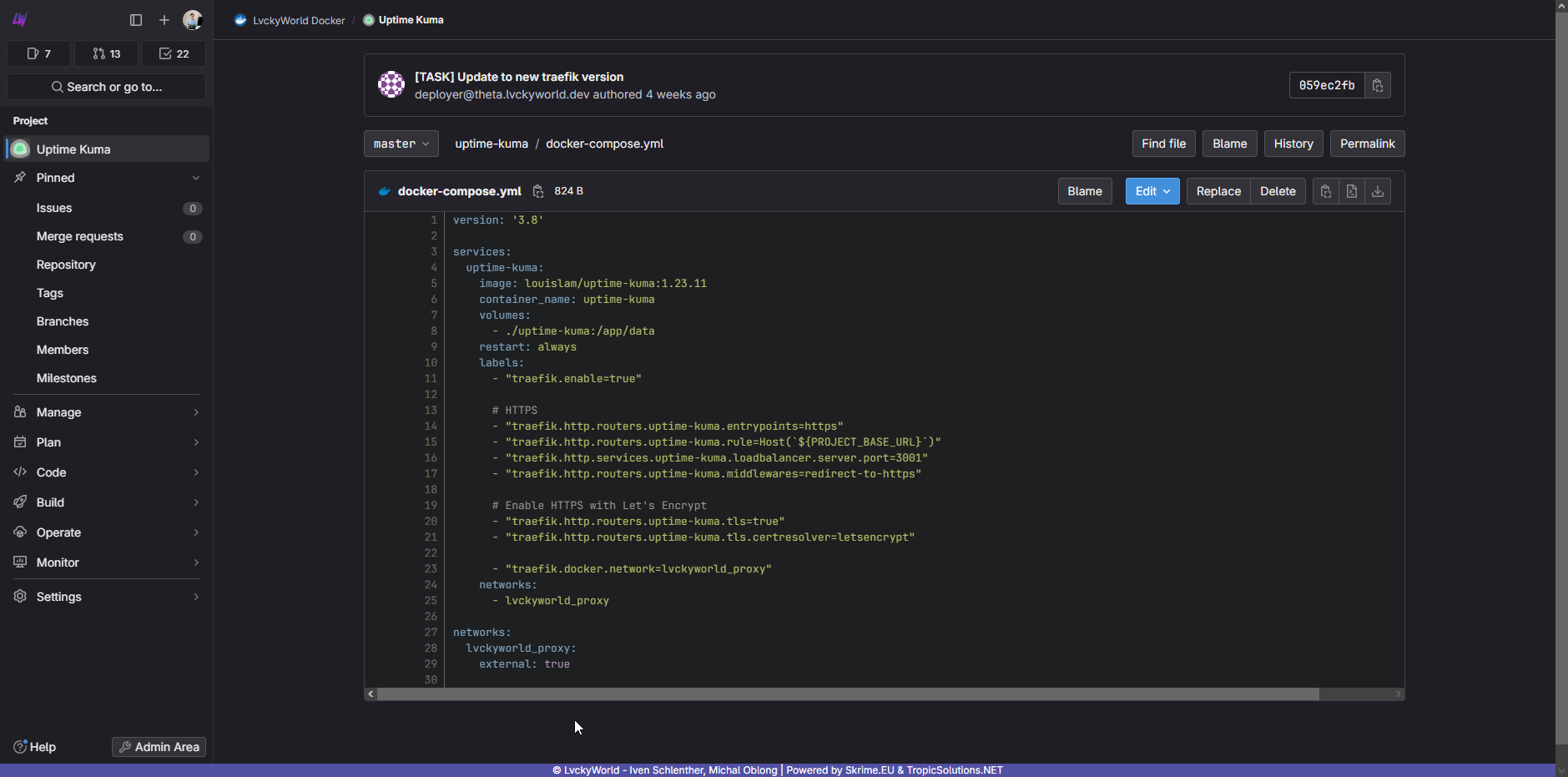Copy the commit SHA 059ec2fb
This screenshot has width=1568, height=777.
pyautogui.click(x=1377, y=85)
